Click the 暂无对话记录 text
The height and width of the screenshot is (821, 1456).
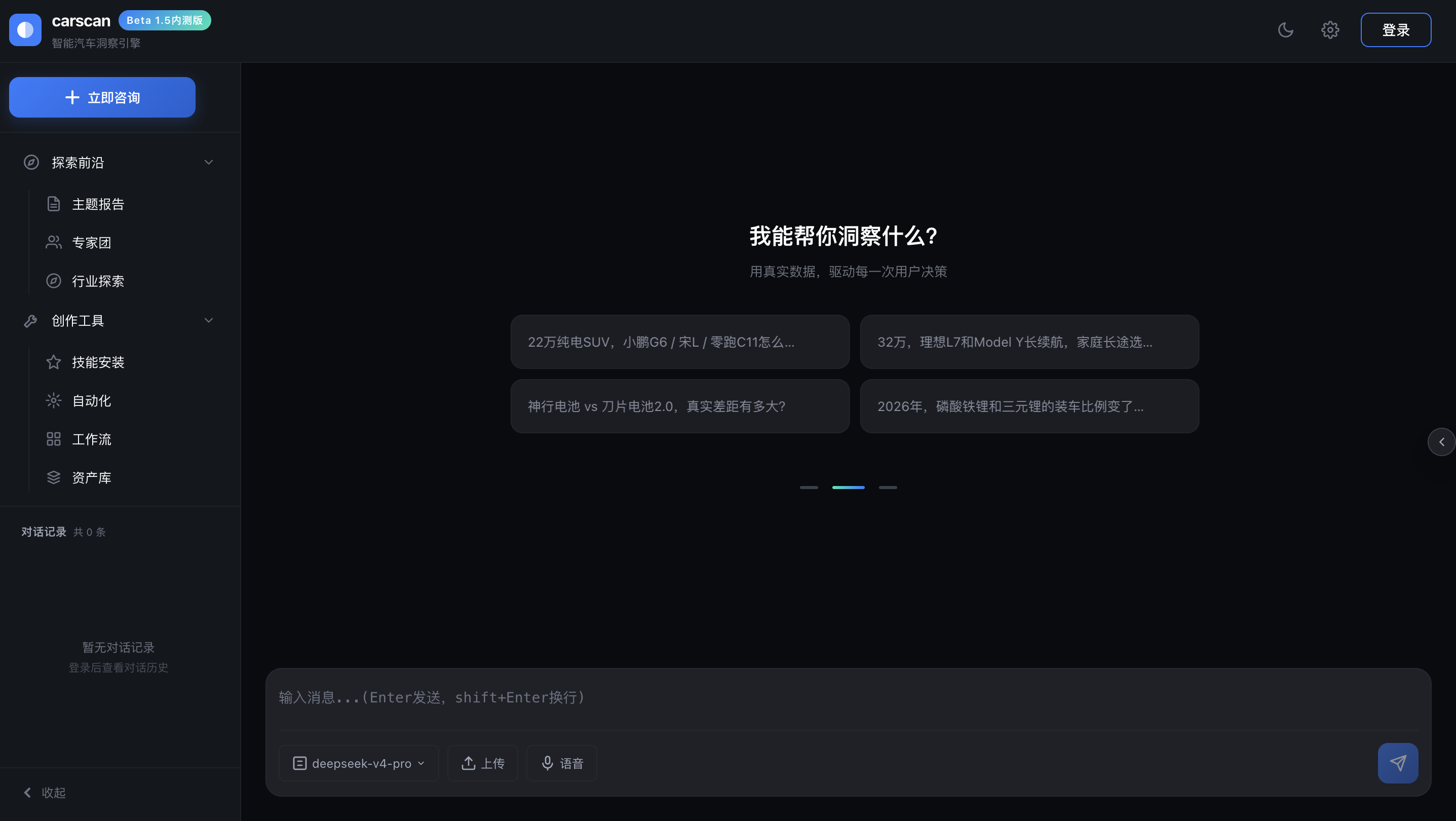click(119, 647)
